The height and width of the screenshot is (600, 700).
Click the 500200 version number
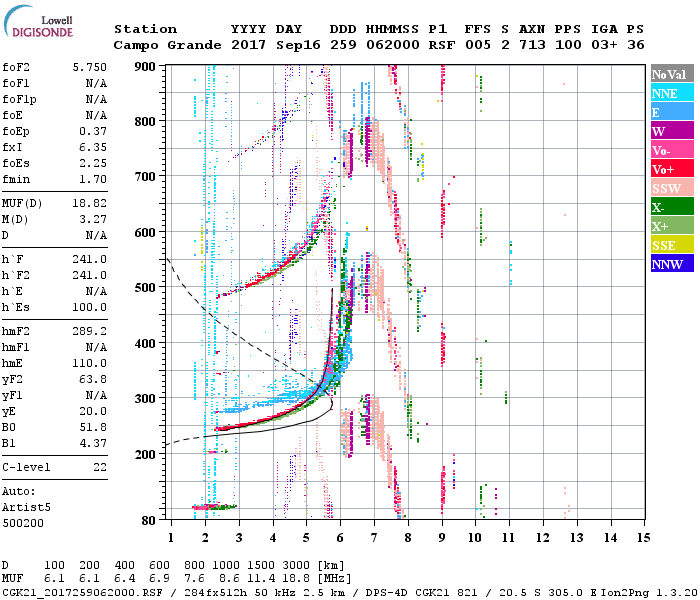click(x=23, y=524)
